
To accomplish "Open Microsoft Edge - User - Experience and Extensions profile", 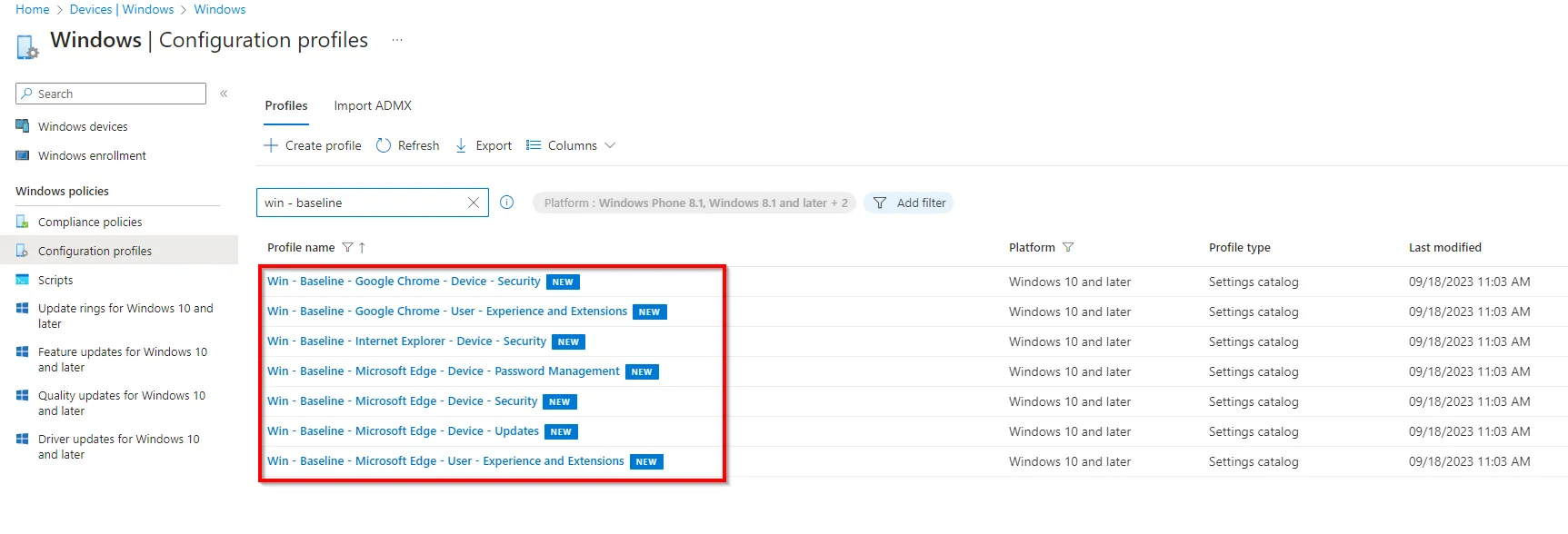I will tap(445, 461).
